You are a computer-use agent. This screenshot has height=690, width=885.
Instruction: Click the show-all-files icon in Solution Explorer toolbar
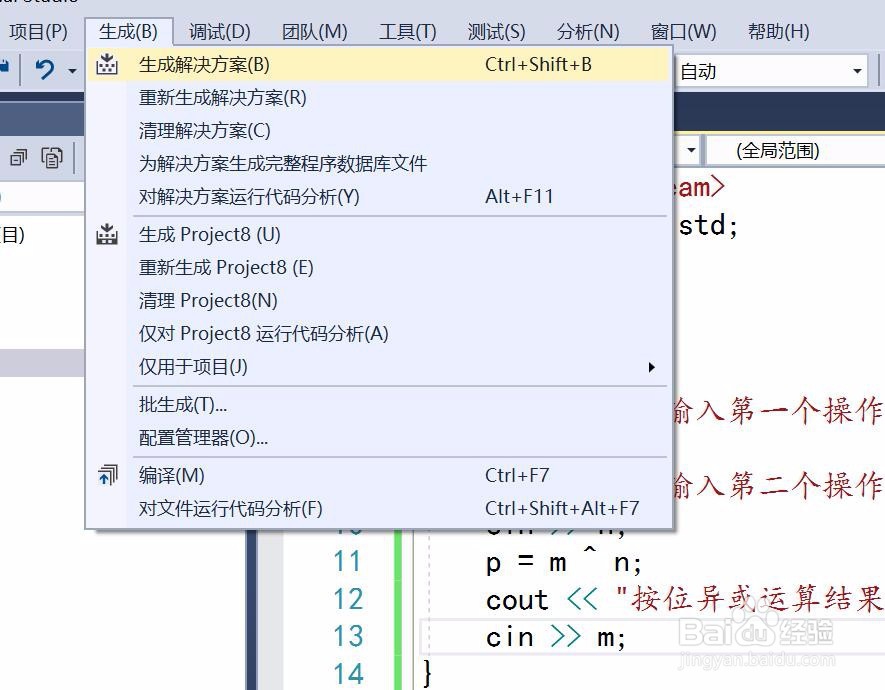tap(52, 158)
